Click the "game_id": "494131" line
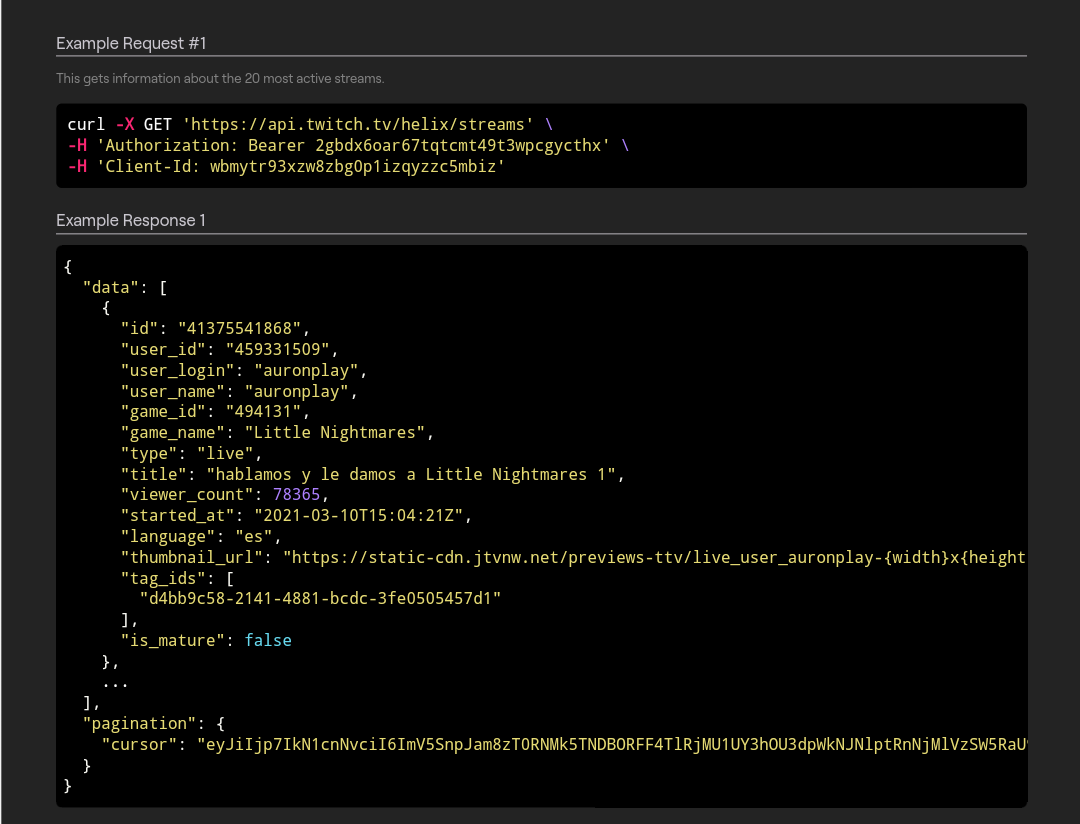Screen dimensions: 1080x824 tap(215, 412)
